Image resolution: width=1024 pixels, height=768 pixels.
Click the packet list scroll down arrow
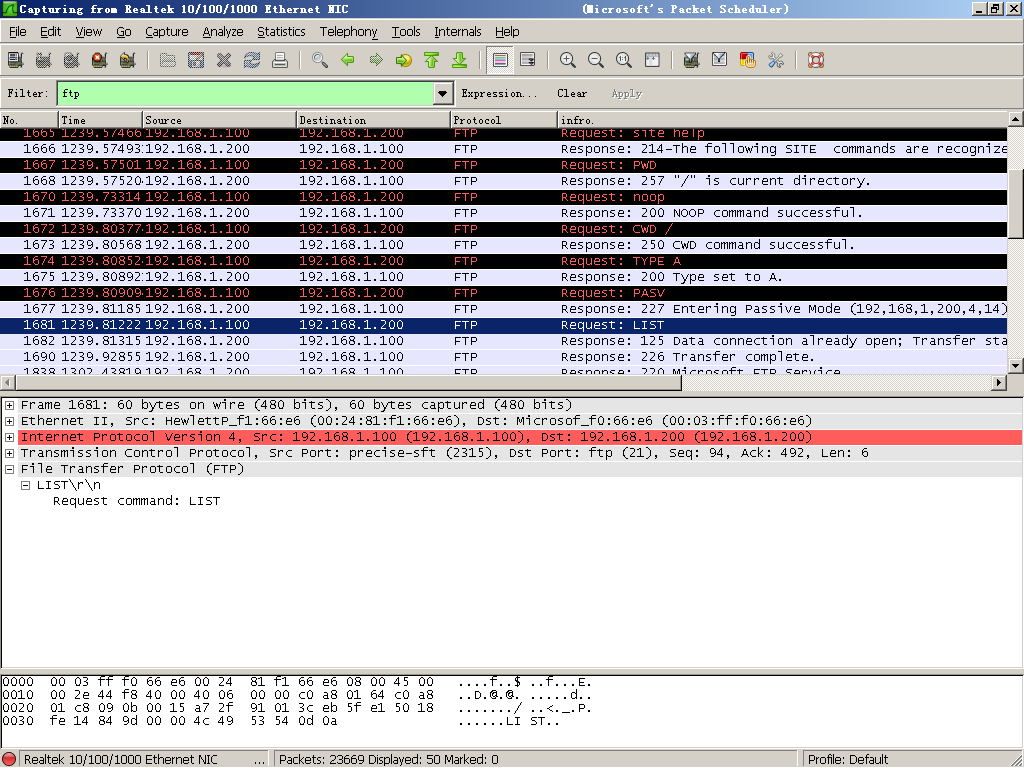coord(1016,366)
